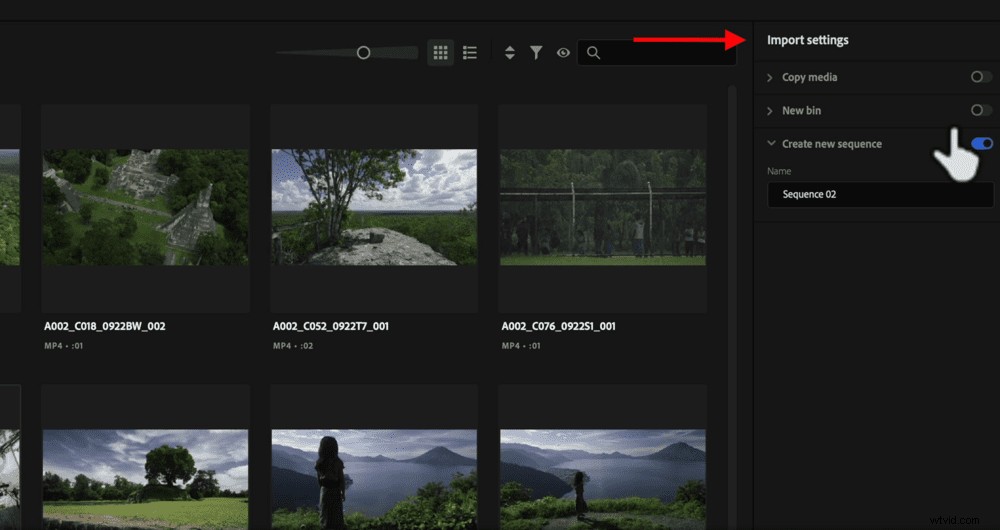The height and width of the screenshot is (530, 1000).
Task: Toggle the eye visibility option
Action: pos(563,53)
